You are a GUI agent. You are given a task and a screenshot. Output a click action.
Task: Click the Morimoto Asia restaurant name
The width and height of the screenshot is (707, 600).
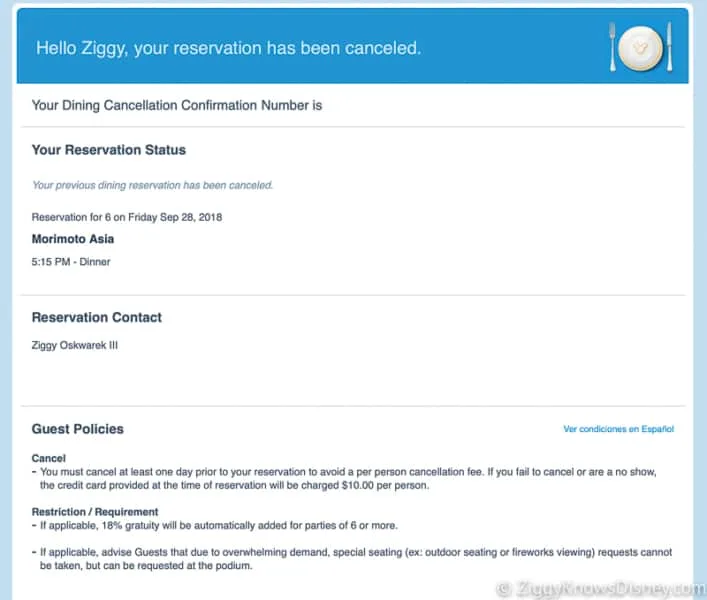(73, 239)
